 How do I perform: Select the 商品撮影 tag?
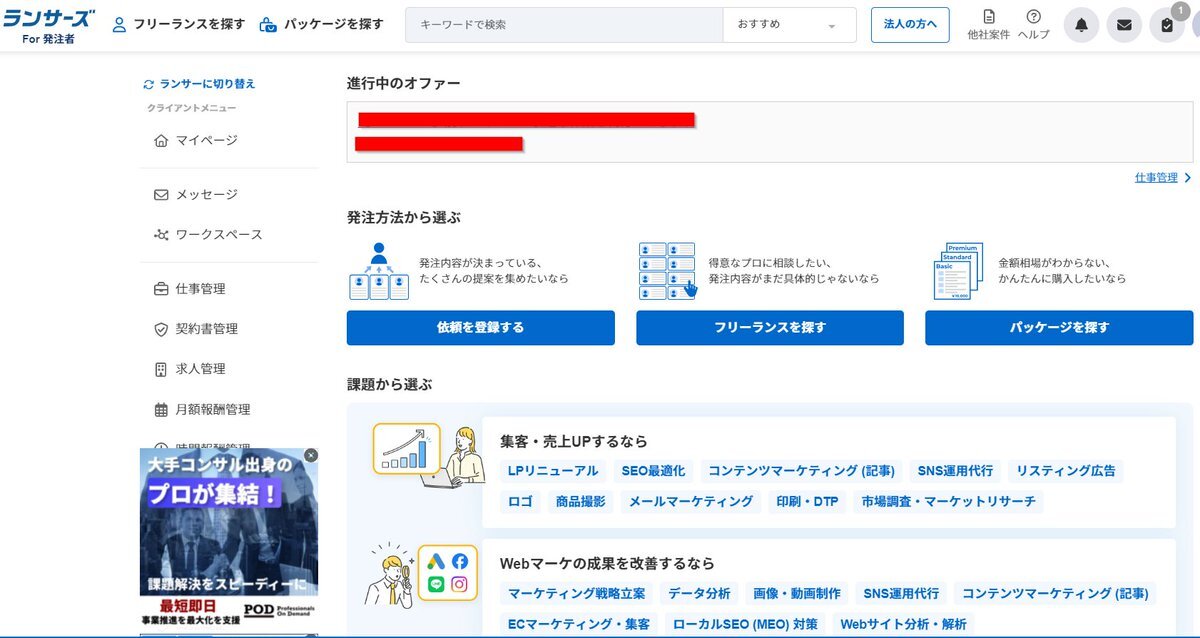point(581,502)
